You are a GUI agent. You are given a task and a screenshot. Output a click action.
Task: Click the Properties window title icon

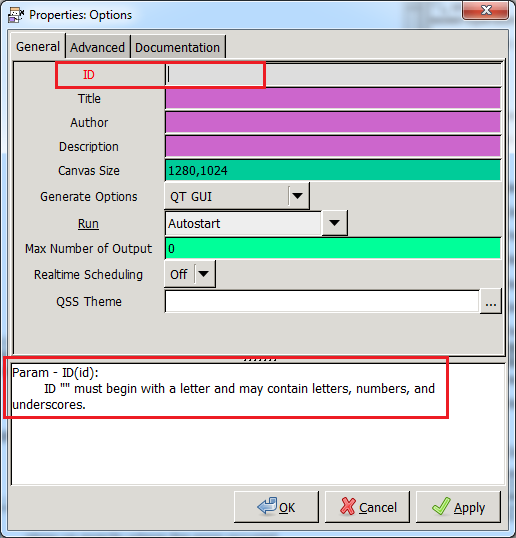16,15
